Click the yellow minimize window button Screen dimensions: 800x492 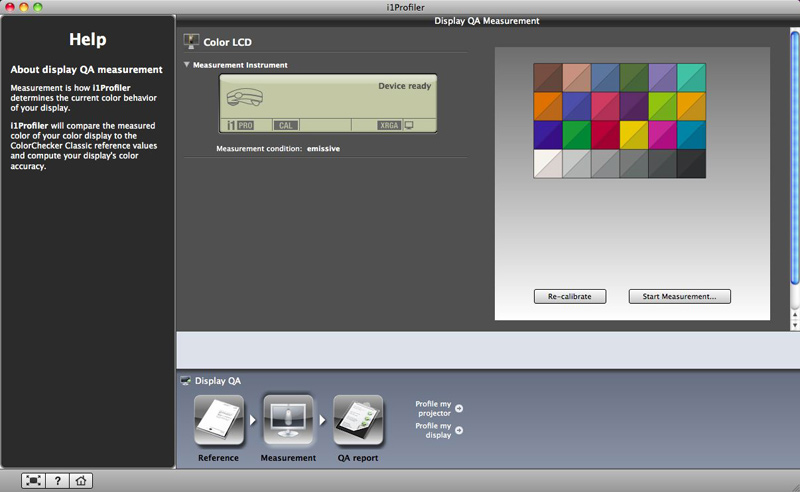tap(23, 7)
